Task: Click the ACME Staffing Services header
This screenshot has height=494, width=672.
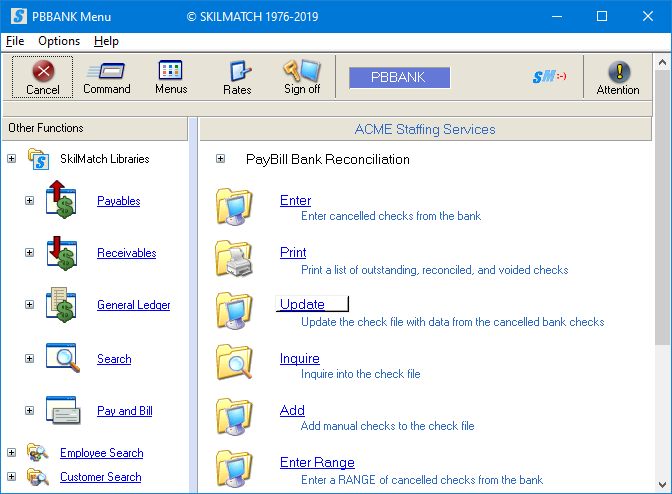Action: 425,129
